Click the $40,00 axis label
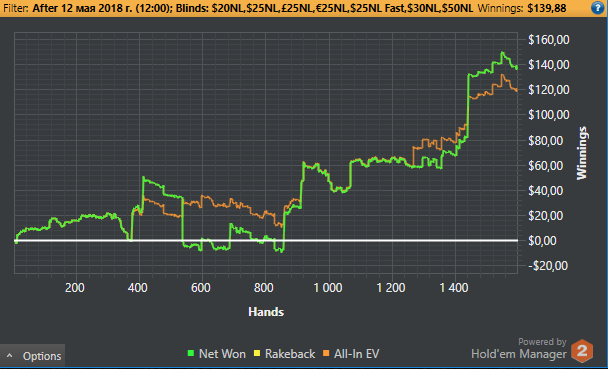The width and height of the screenshot is (608, 369). click(546, 190)
